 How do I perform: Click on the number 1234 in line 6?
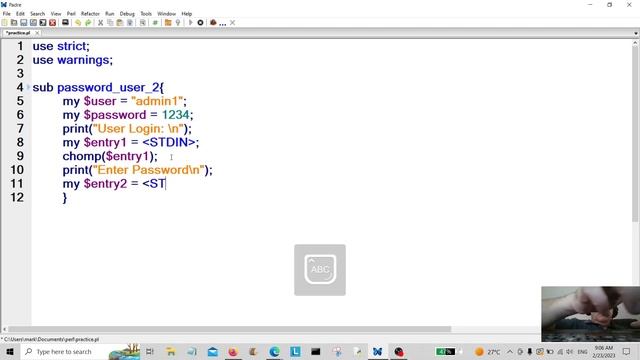tap(176, 115)
